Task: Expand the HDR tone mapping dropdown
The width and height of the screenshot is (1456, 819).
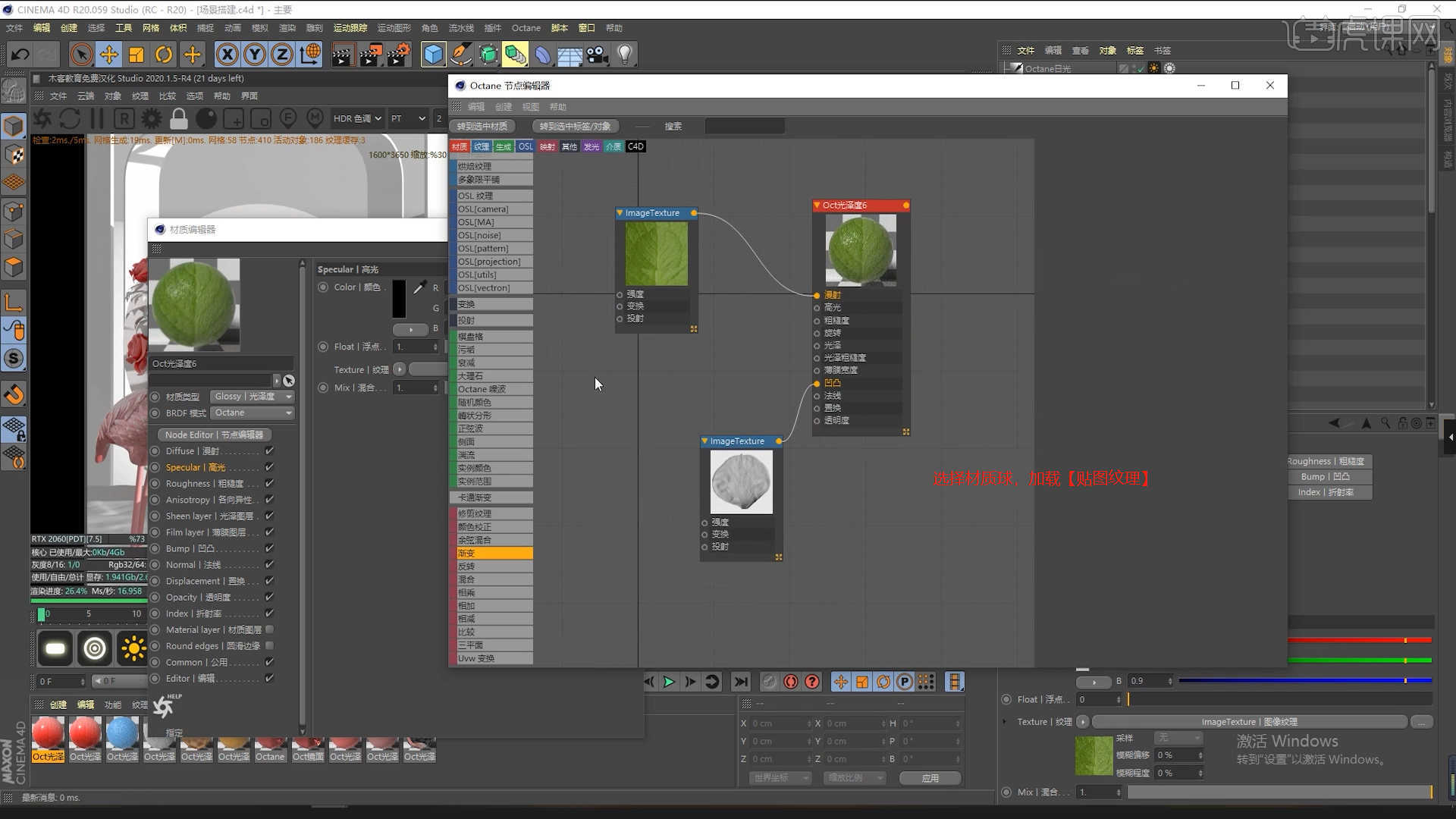Action: tap(357, 119)
